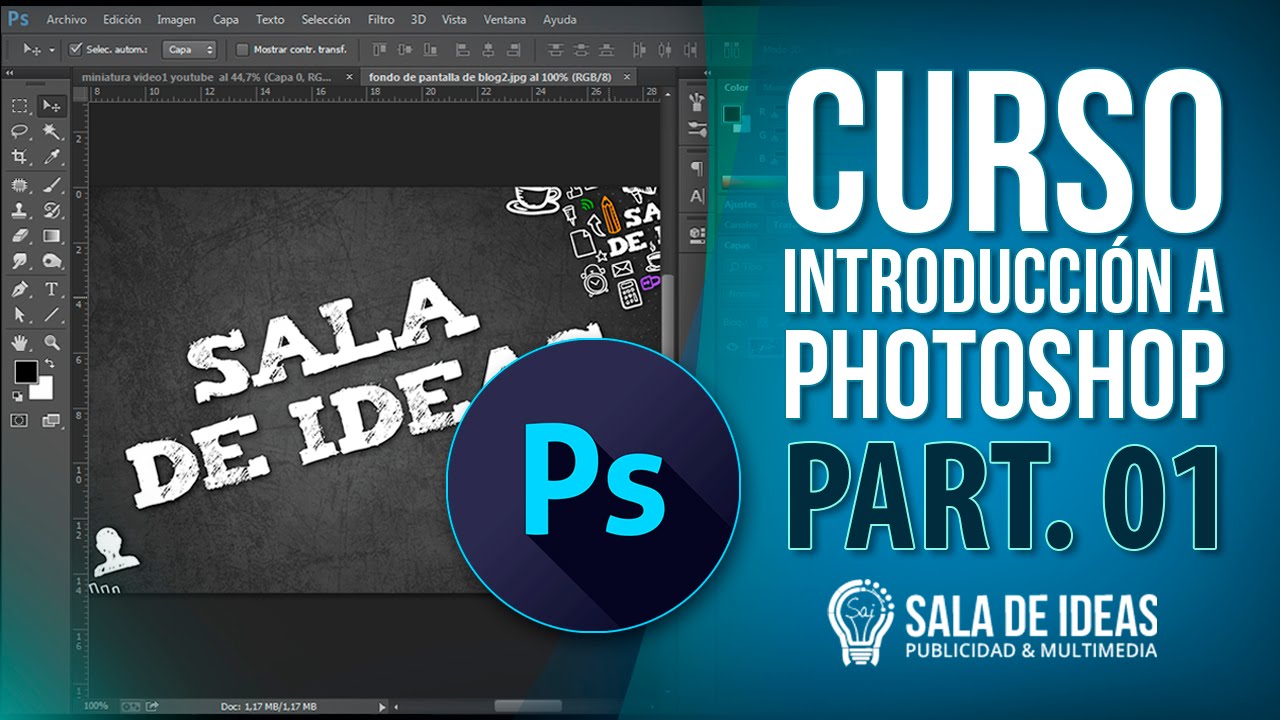Image resolution: width=1280 pixels, height=720 pixels.
Task: Click Align left edges icon
Action: click(464, 49)
